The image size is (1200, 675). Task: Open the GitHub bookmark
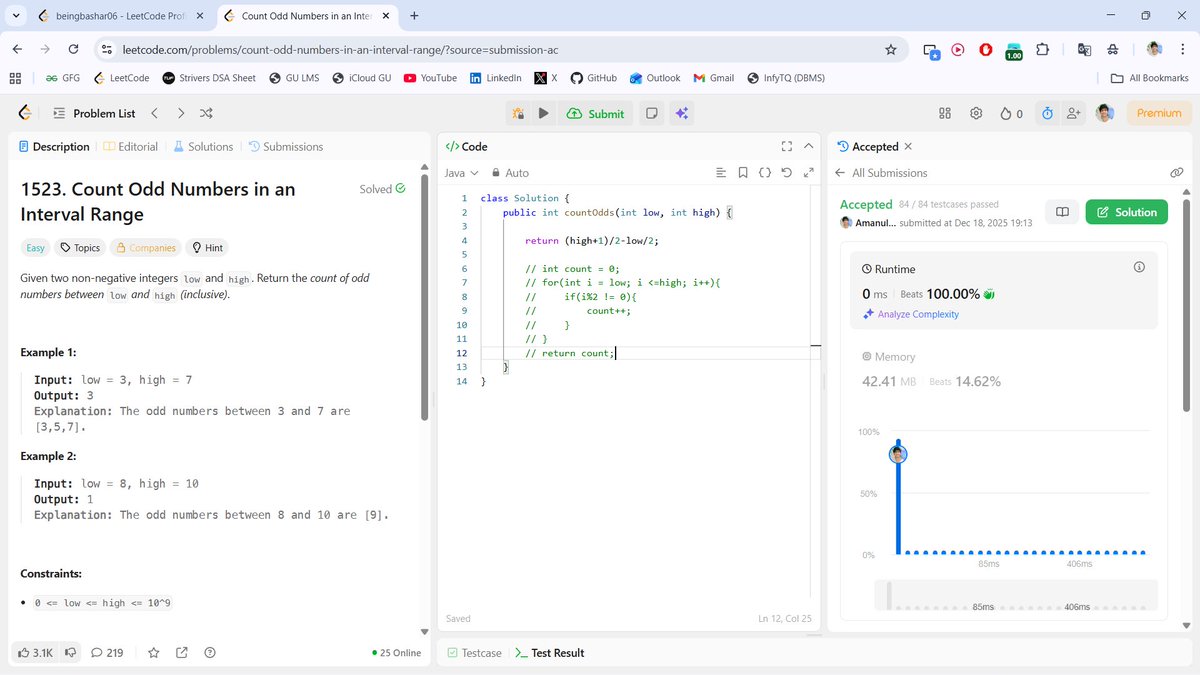coord(593,78)
